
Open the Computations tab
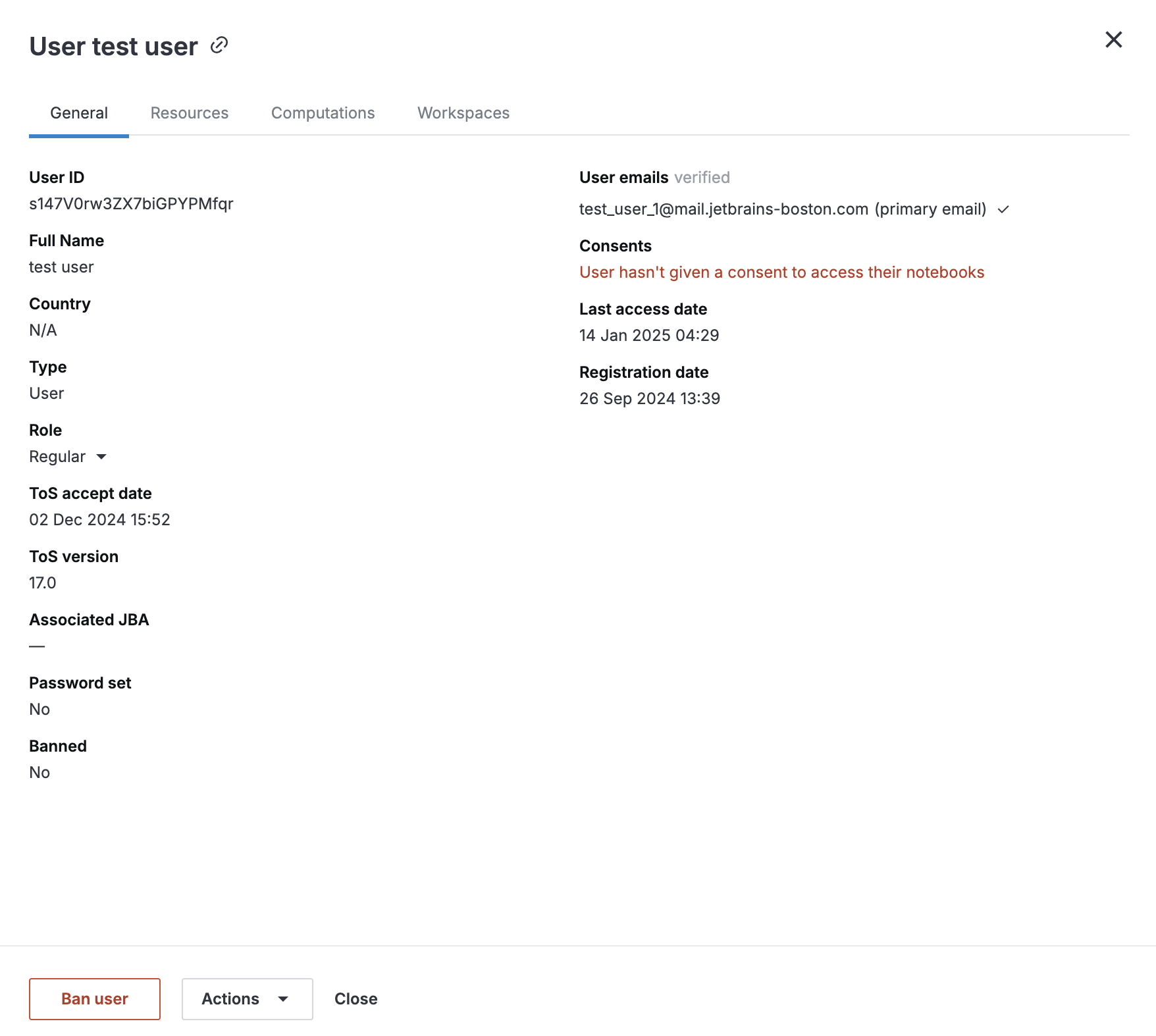click(323, 113)
